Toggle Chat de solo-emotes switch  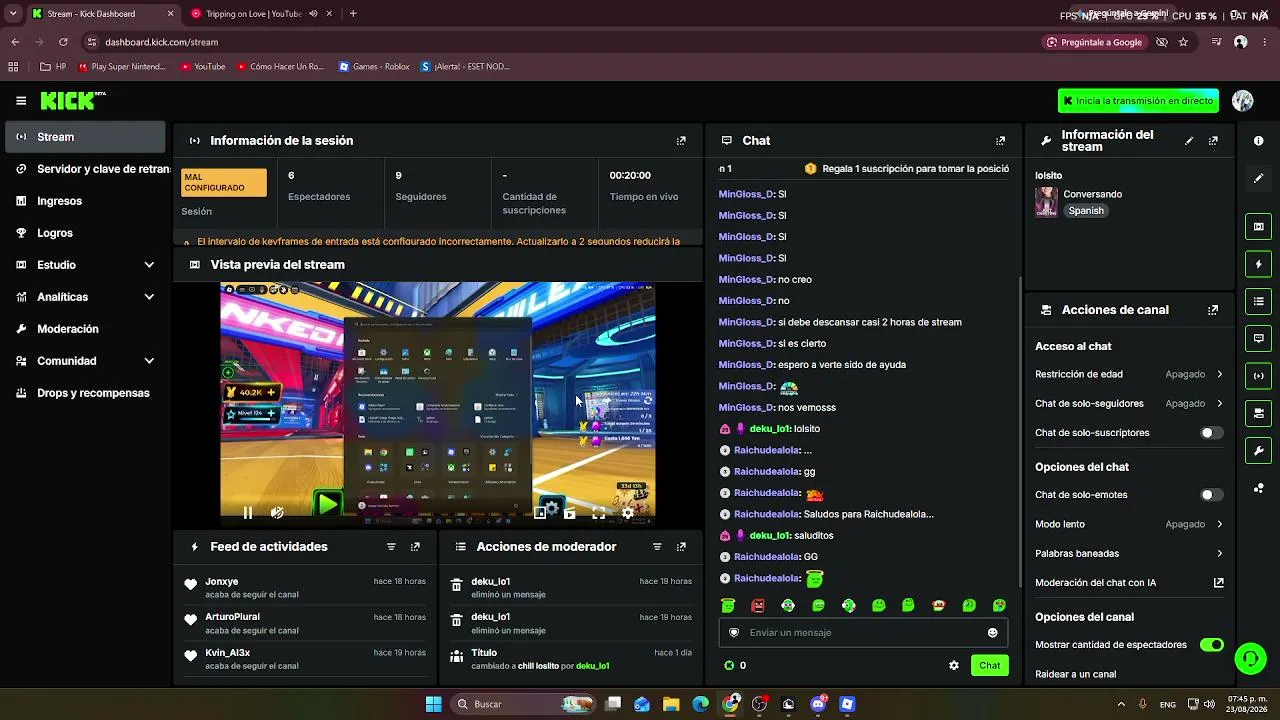[x=1211, y=495]
